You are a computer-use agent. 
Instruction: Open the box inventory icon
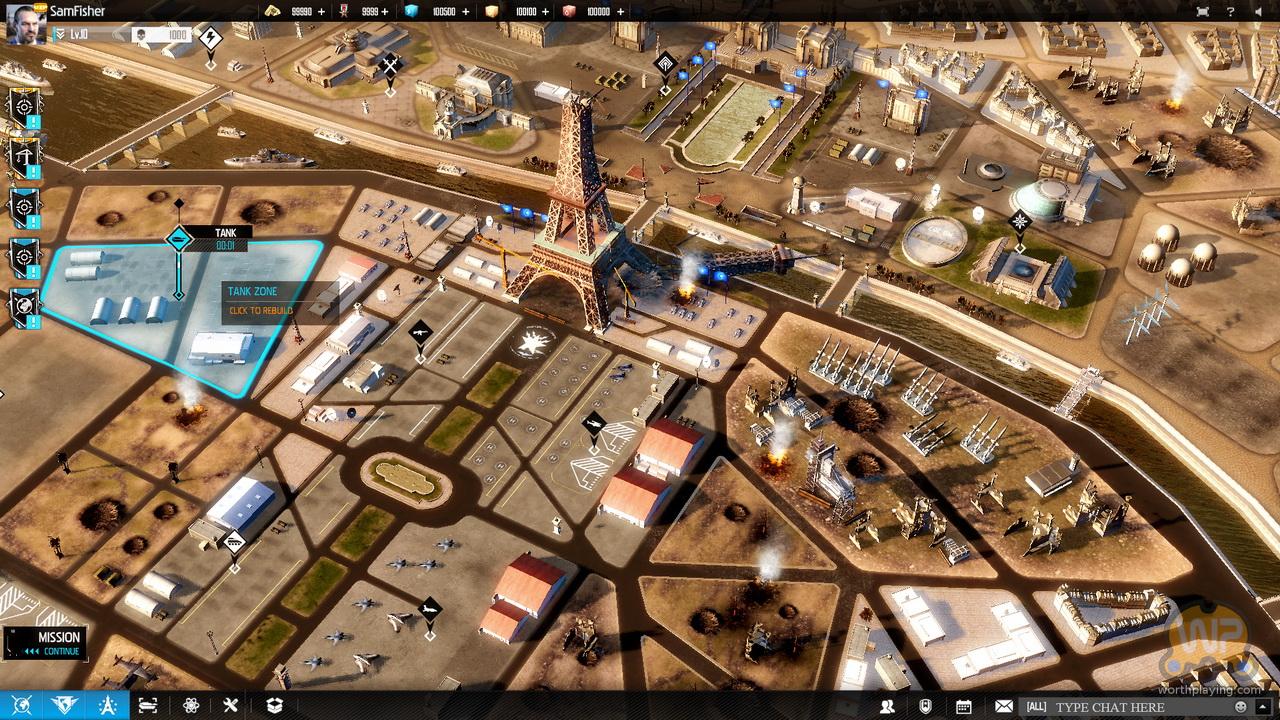pyautogui.click(x=274, y=705)
